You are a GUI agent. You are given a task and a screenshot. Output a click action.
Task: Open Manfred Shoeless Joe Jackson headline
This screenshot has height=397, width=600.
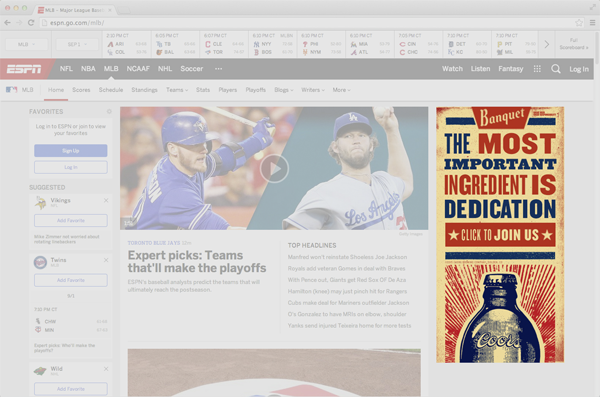(347, 257)
